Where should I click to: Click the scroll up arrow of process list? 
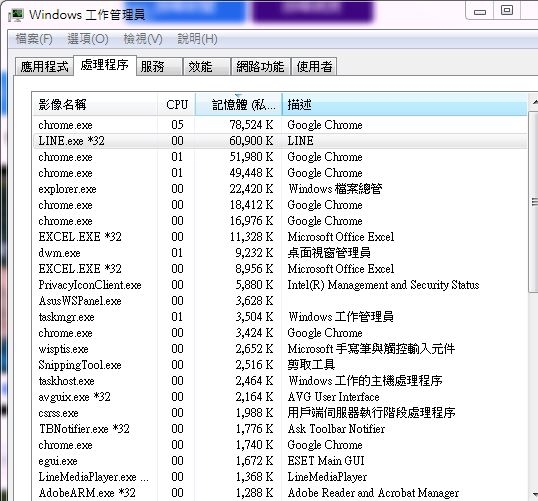pyautogui.click(x=534, y=102)
